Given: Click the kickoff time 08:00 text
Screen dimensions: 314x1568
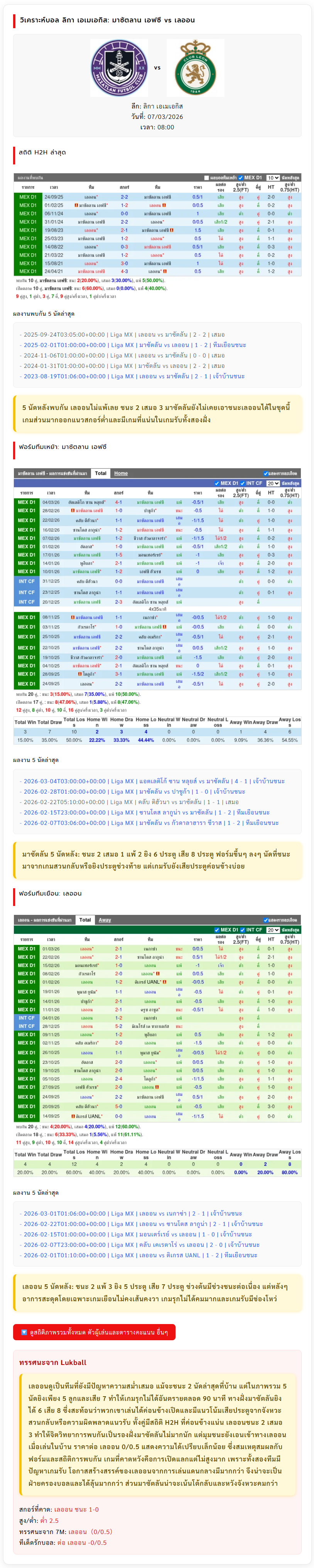Looking at the screenshot, I should click(157, 127).
